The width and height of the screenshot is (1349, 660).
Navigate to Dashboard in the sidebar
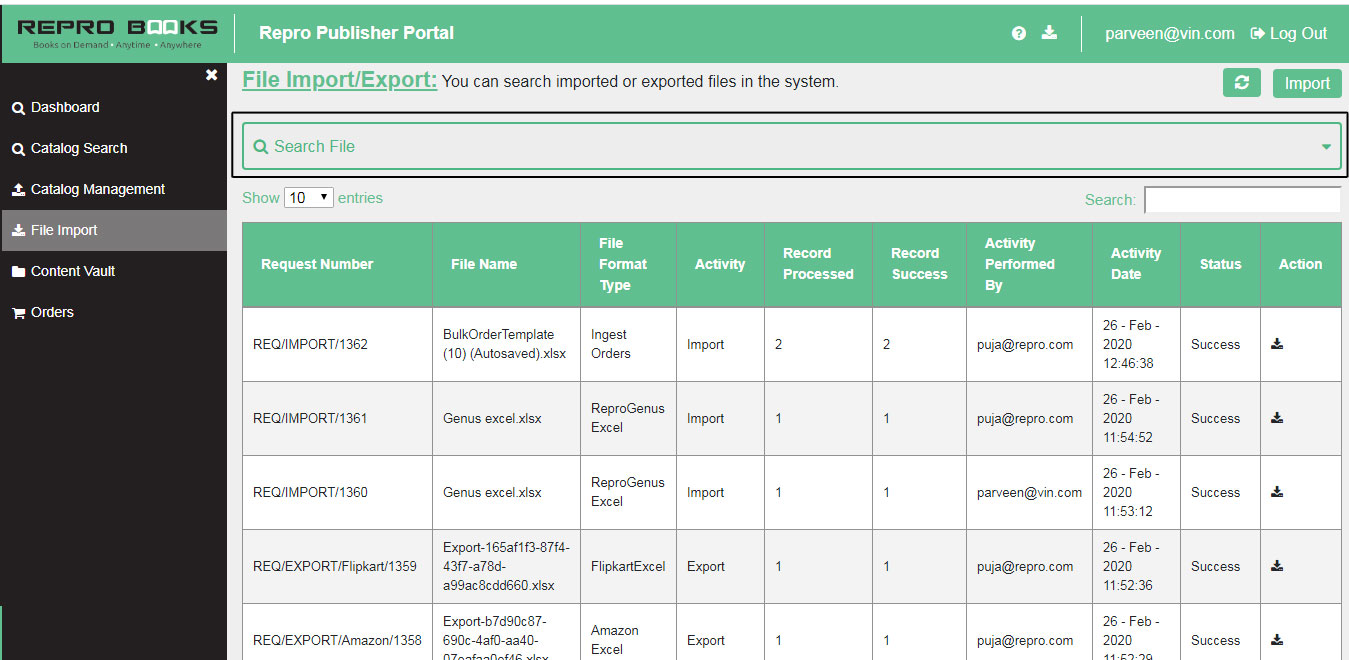click(56, 107)
